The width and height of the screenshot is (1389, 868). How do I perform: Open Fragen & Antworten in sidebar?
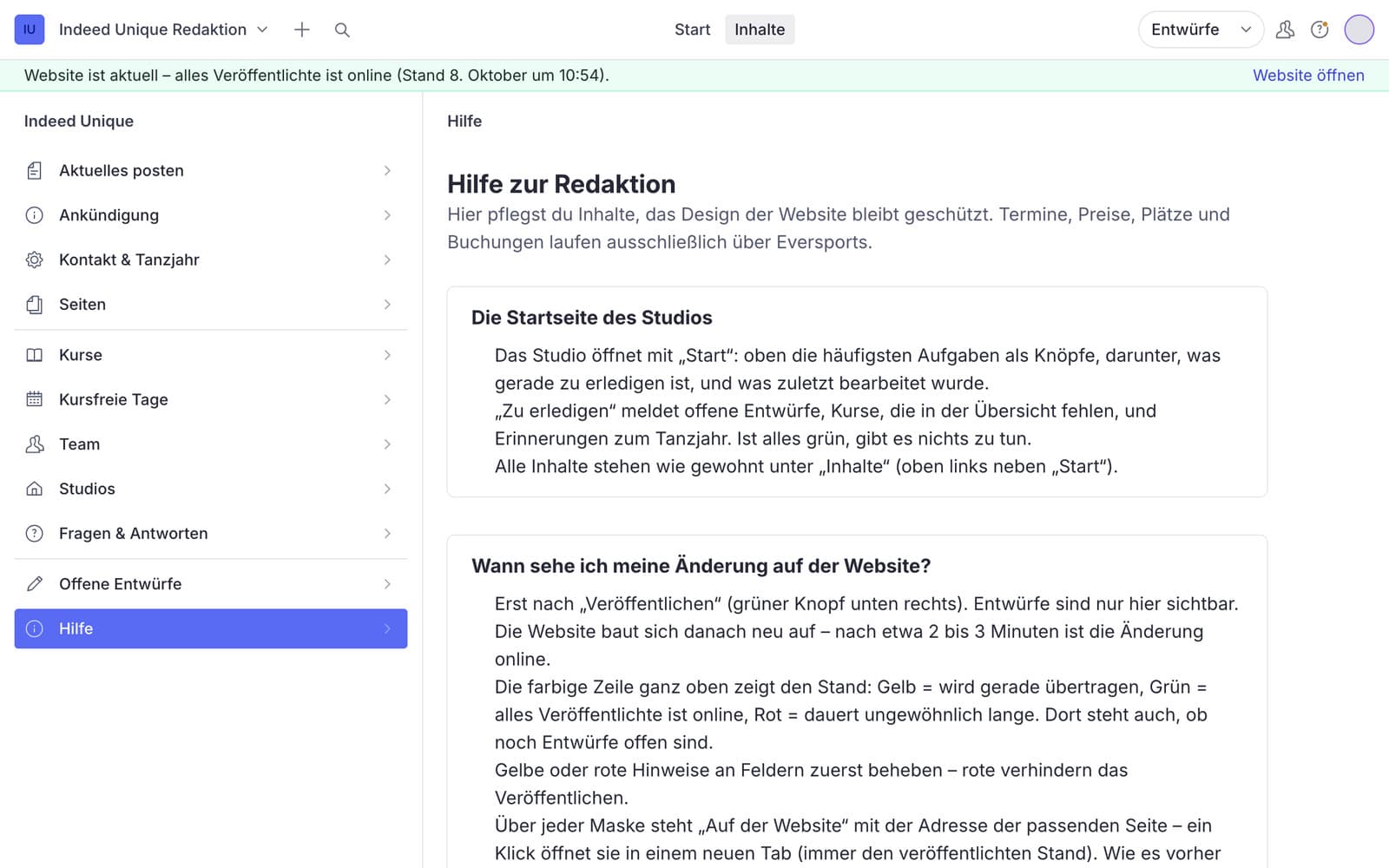(x=211, y=534)
